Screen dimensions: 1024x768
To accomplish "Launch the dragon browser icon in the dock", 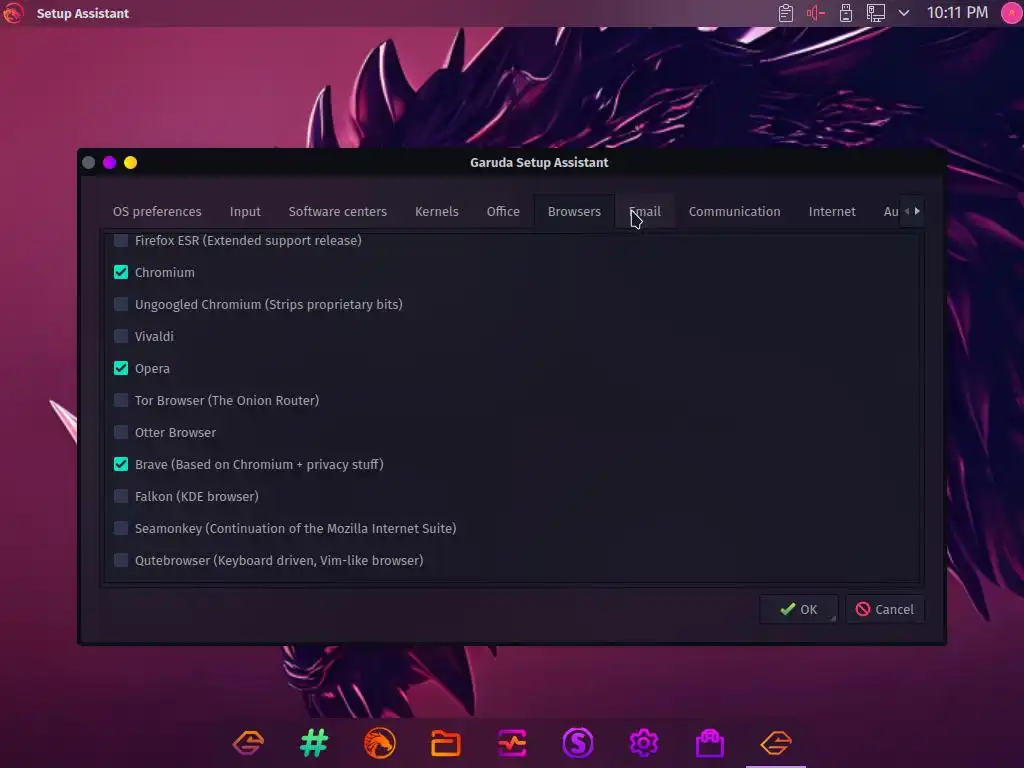I will coord(380,743).
